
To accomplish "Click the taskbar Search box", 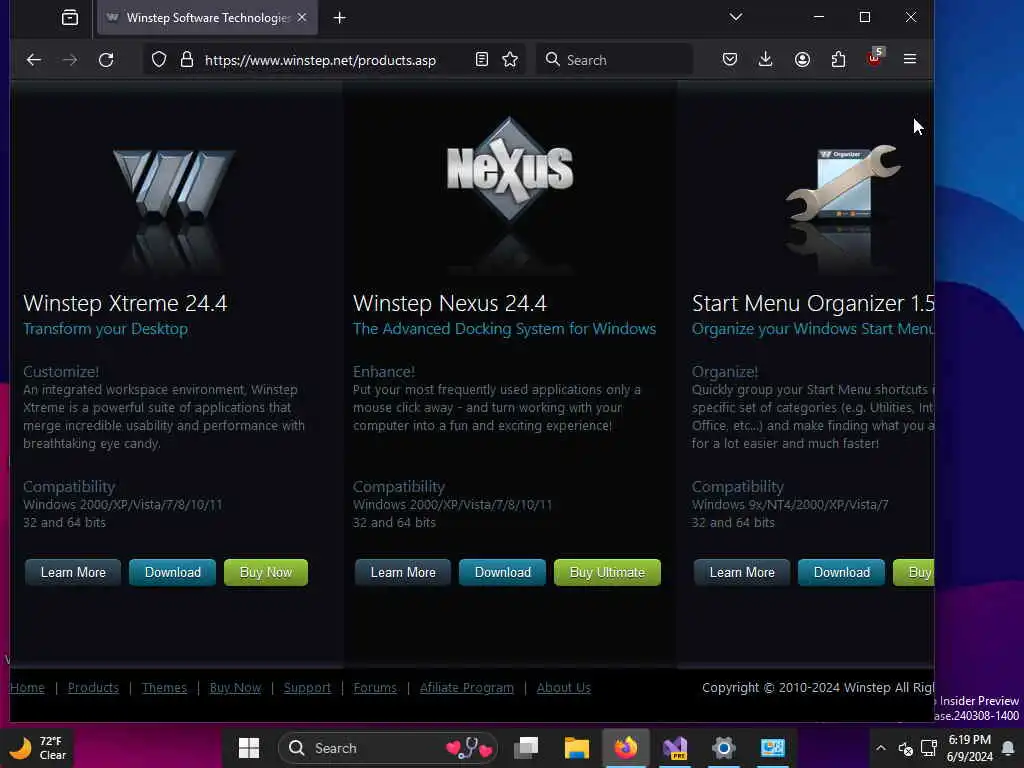I will [388, 748].
